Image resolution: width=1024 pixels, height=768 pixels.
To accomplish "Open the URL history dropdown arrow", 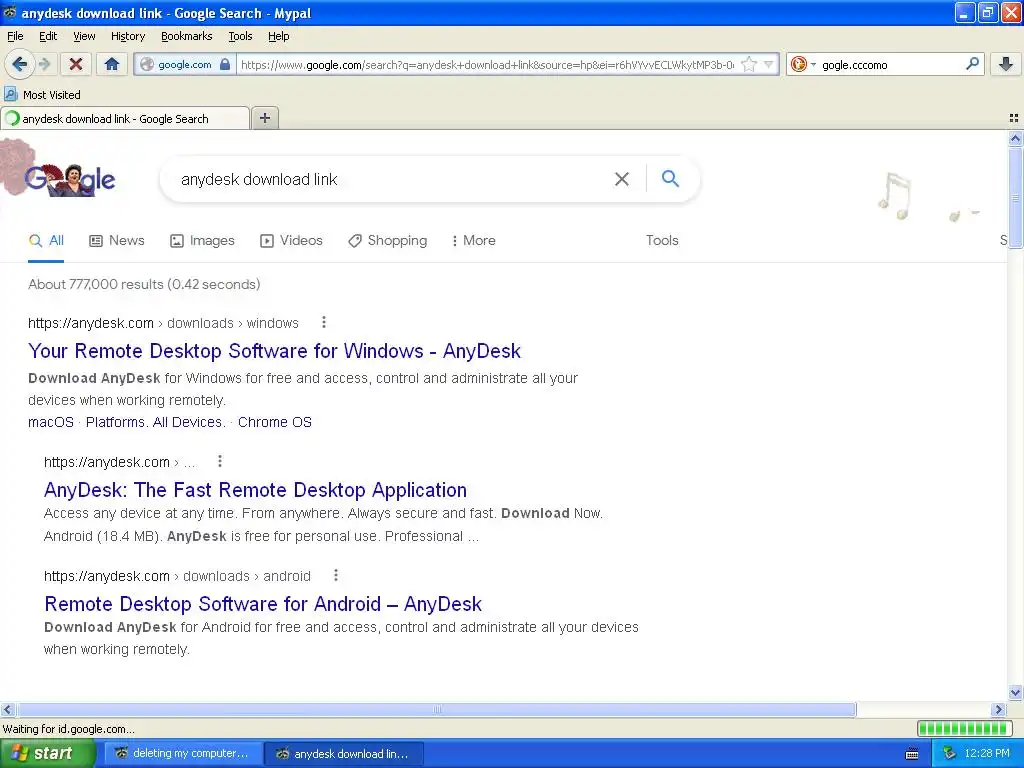I will 769,64.
